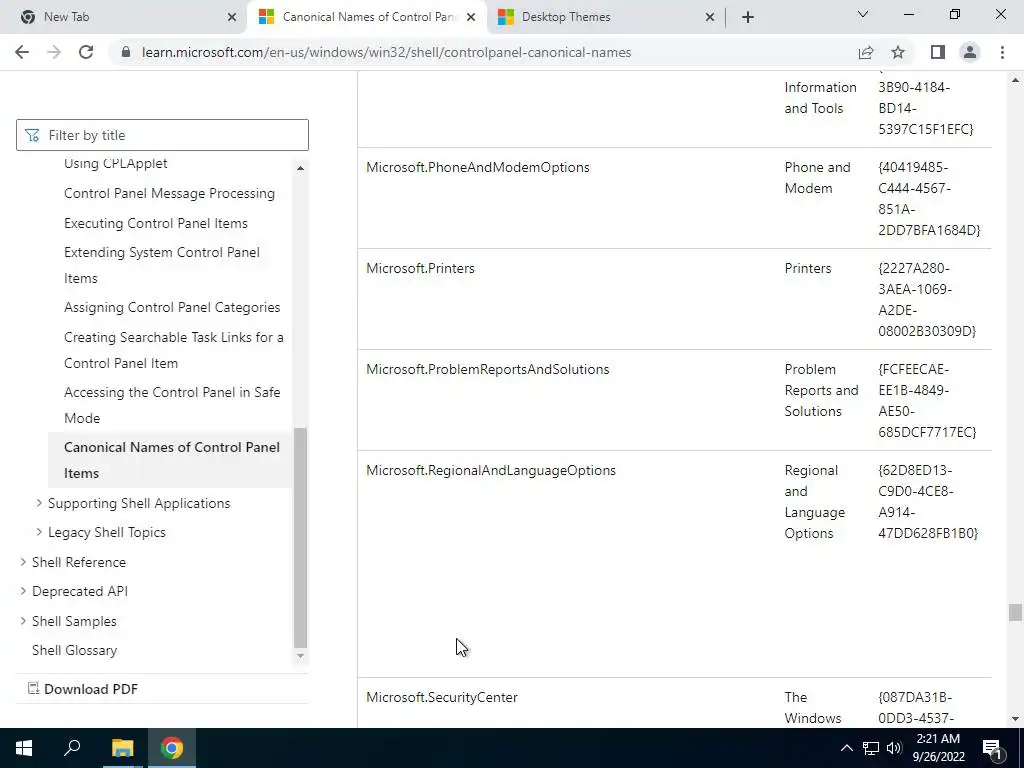Open Chrome's three-dot menu
1024x768 pixels.
(x=1002, y=52)
